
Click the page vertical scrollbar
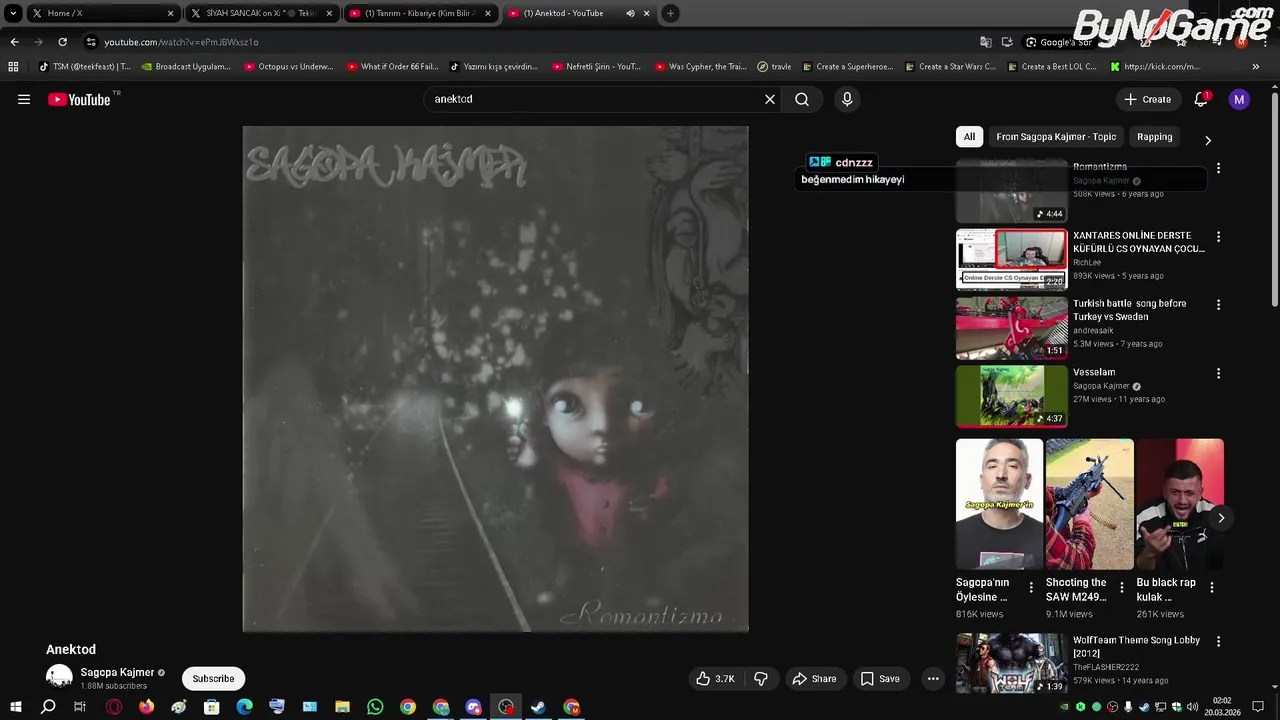(1274, 200)
